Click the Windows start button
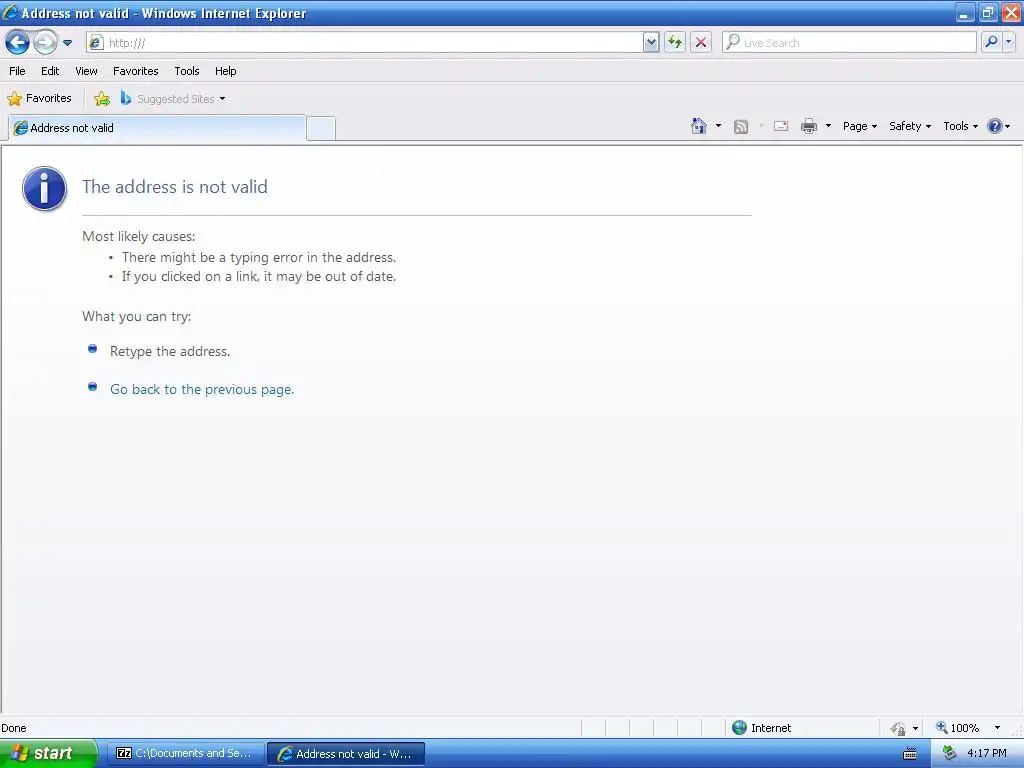 pos(48,753)
